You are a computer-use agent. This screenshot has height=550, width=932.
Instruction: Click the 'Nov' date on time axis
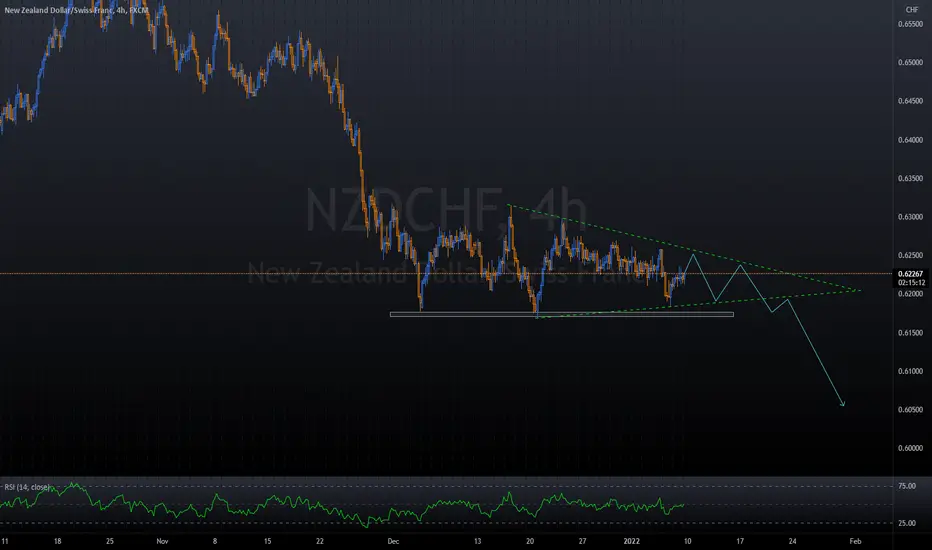162,541
